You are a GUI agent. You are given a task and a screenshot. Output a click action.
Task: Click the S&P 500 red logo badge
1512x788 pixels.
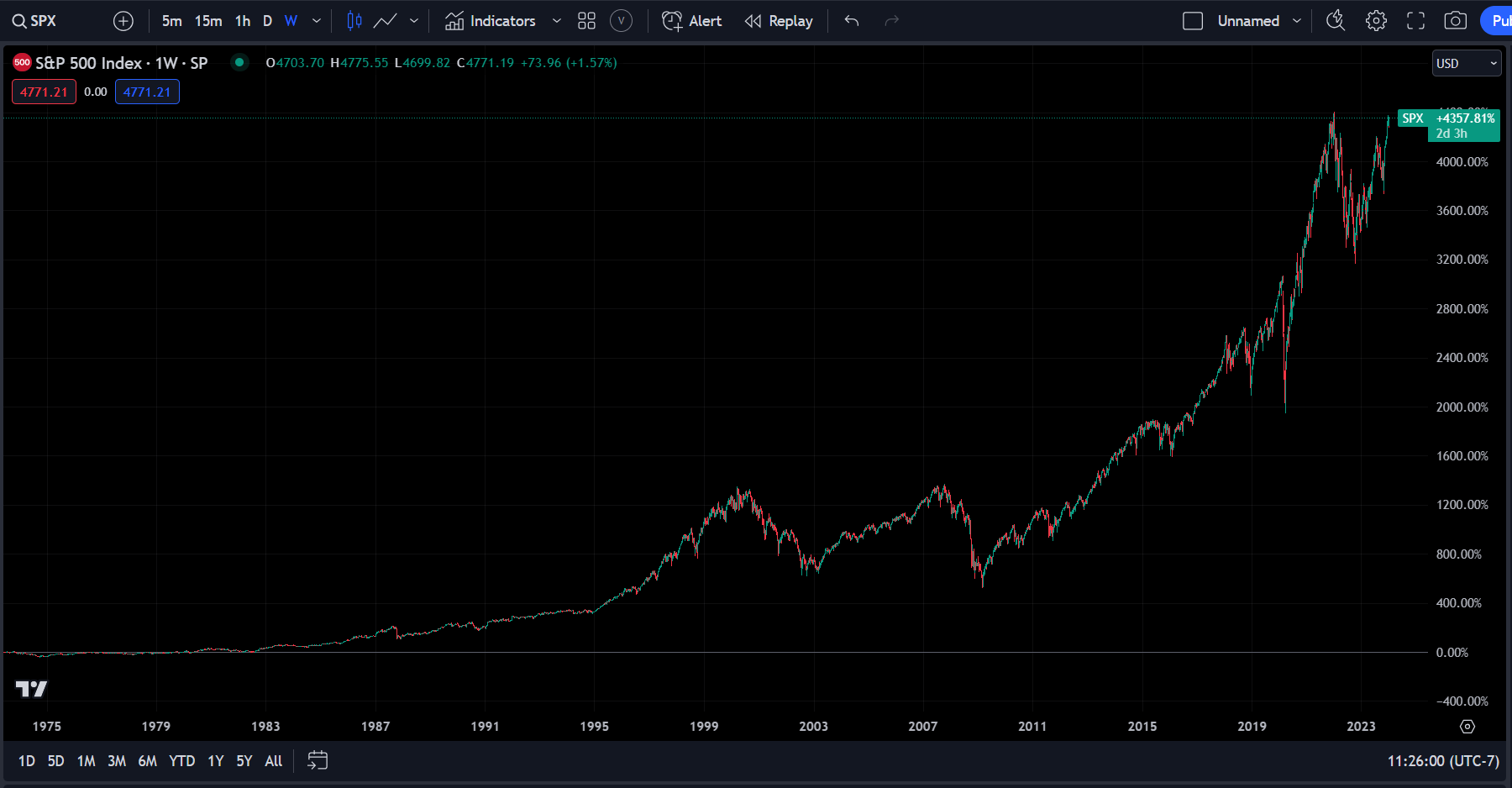coord(22,62)
